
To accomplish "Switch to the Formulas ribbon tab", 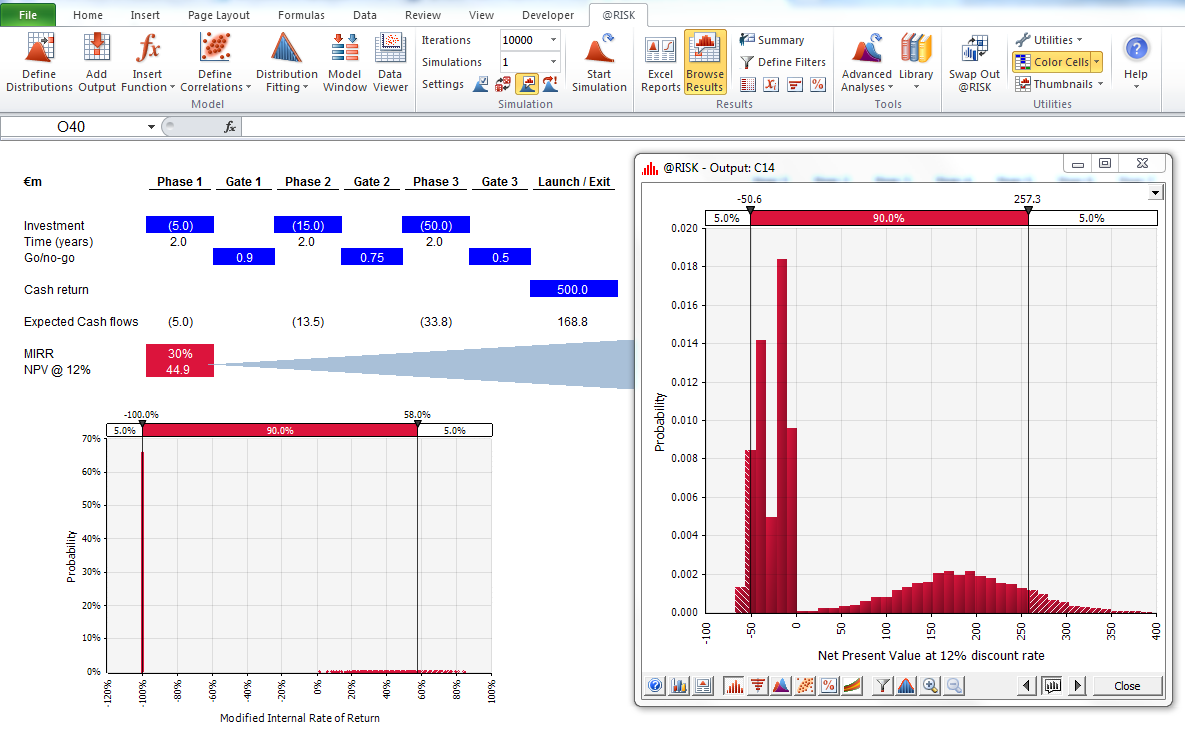I will point(300,15).
